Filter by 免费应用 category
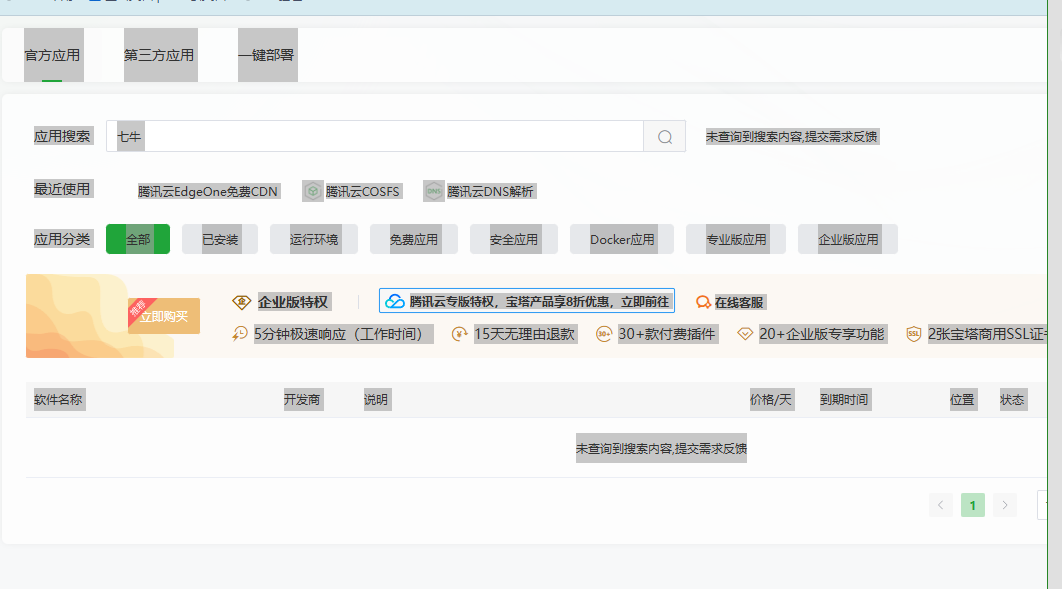Image resolution: width=1062 pixels, height=589 pixels. [414, 239]
